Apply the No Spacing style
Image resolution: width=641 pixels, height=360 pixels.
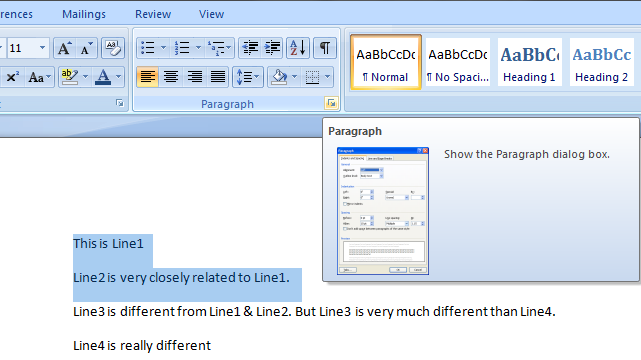click(457, 63)
